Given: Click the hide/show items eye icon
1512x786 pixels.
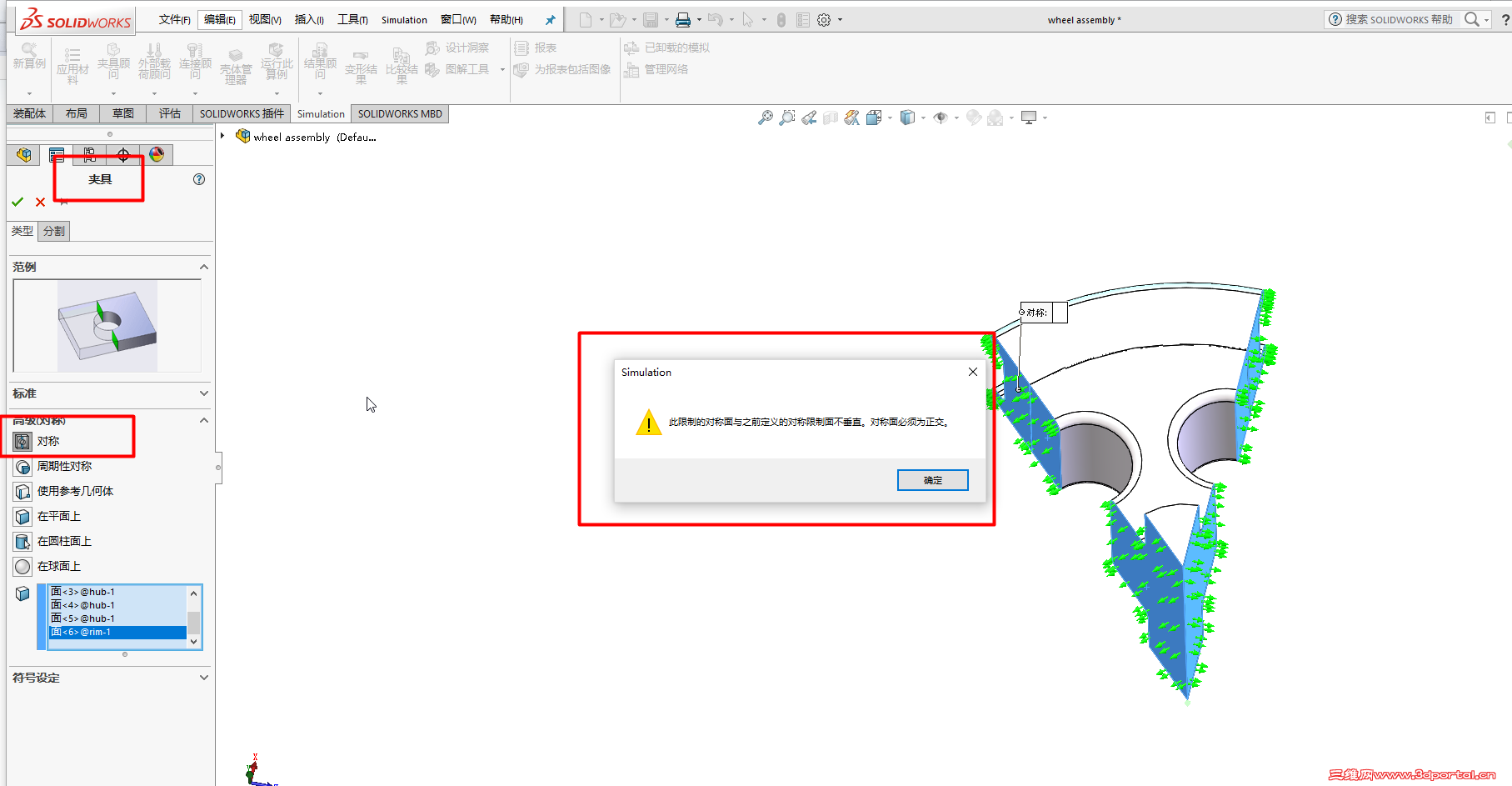Looking at the screenshot, I should pyautogui.click(x=941, y=118).
